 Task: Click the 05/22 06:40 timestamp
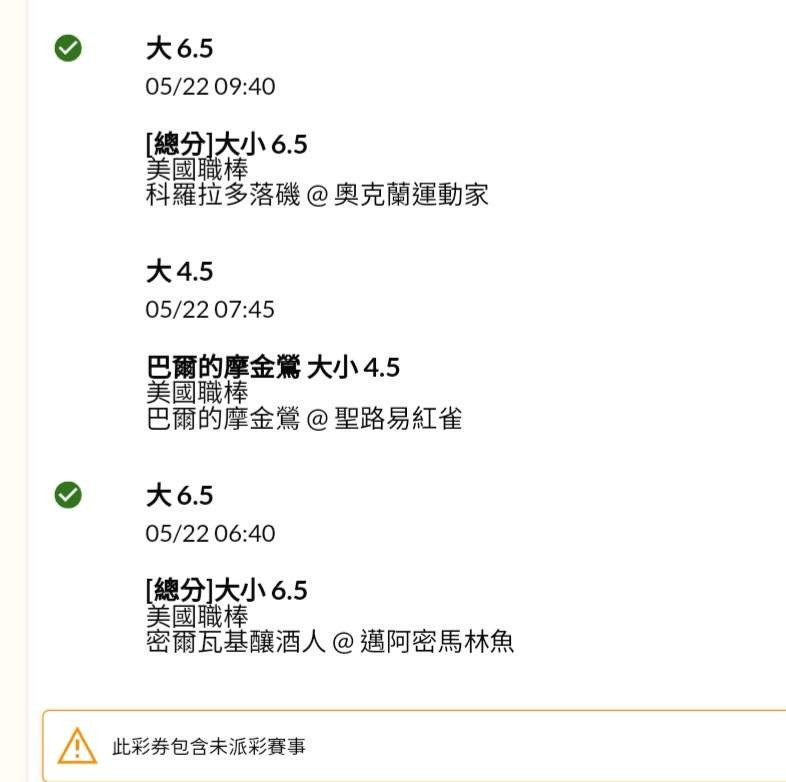(x=210, y=534)
